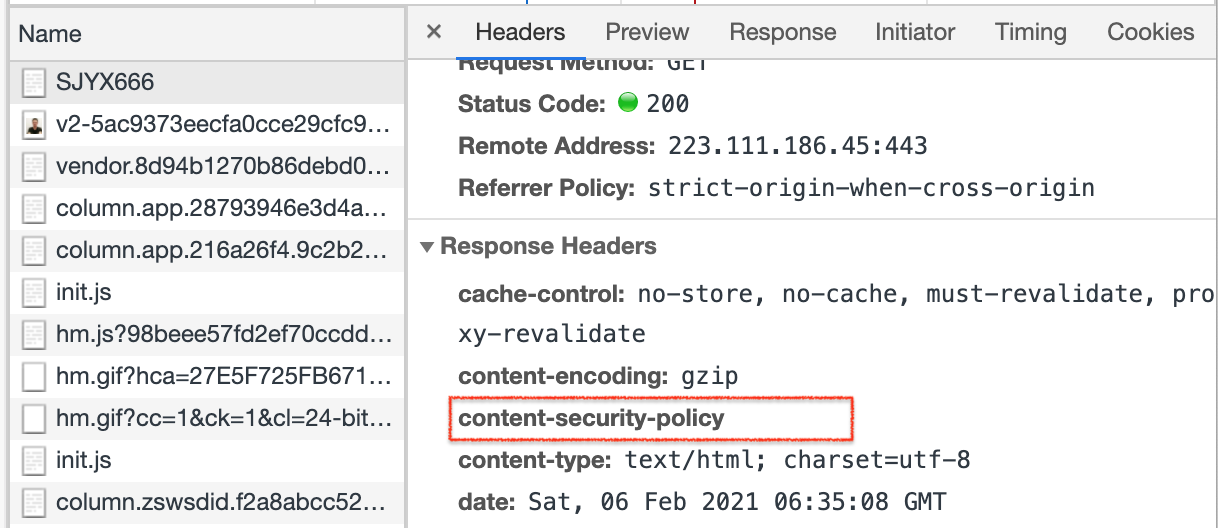Select the content-security-policy header name
The width and height of the screenshot is (1218, 528).
pyautogui.click(x=590, y=418)
